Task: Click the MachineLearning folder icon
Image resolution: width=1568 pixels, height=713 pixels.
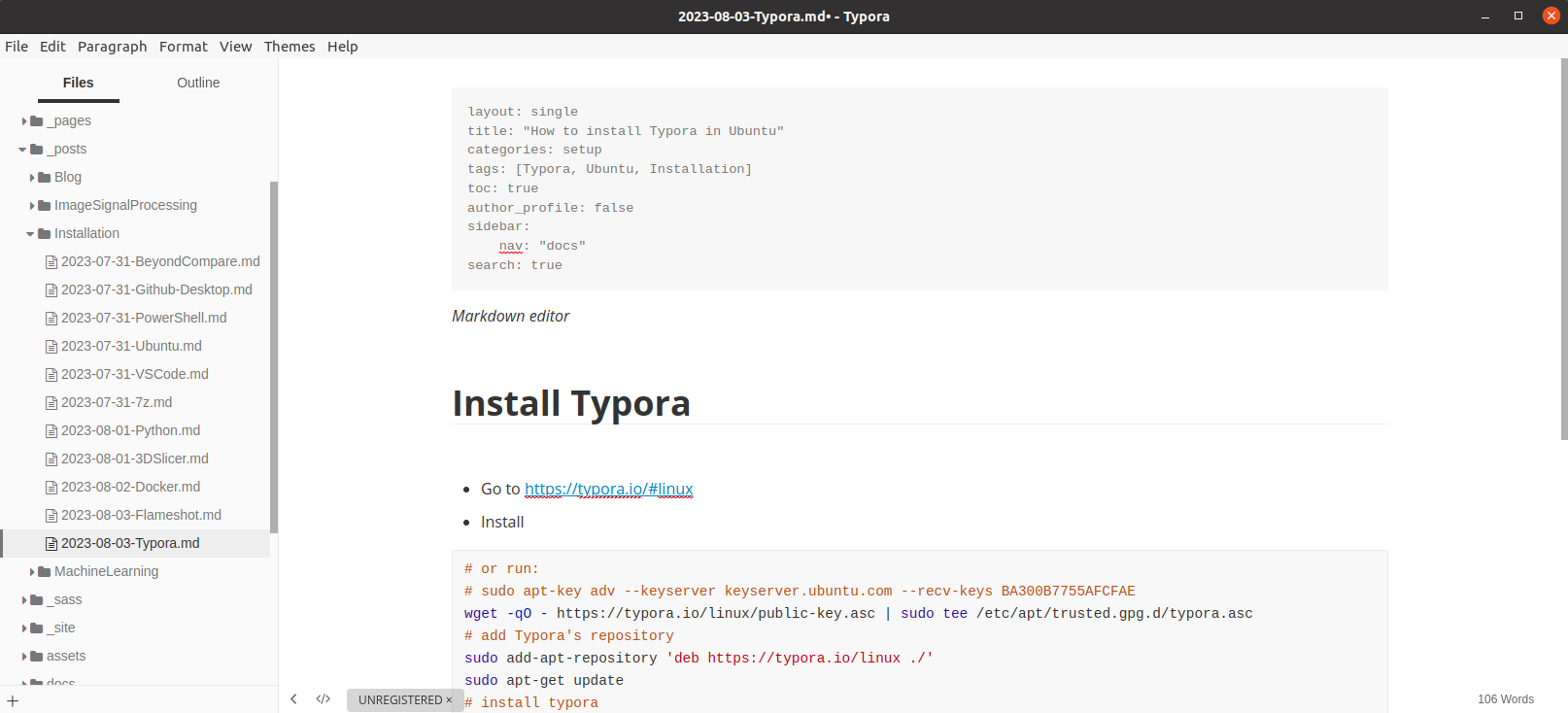Action: click(45, 571)
